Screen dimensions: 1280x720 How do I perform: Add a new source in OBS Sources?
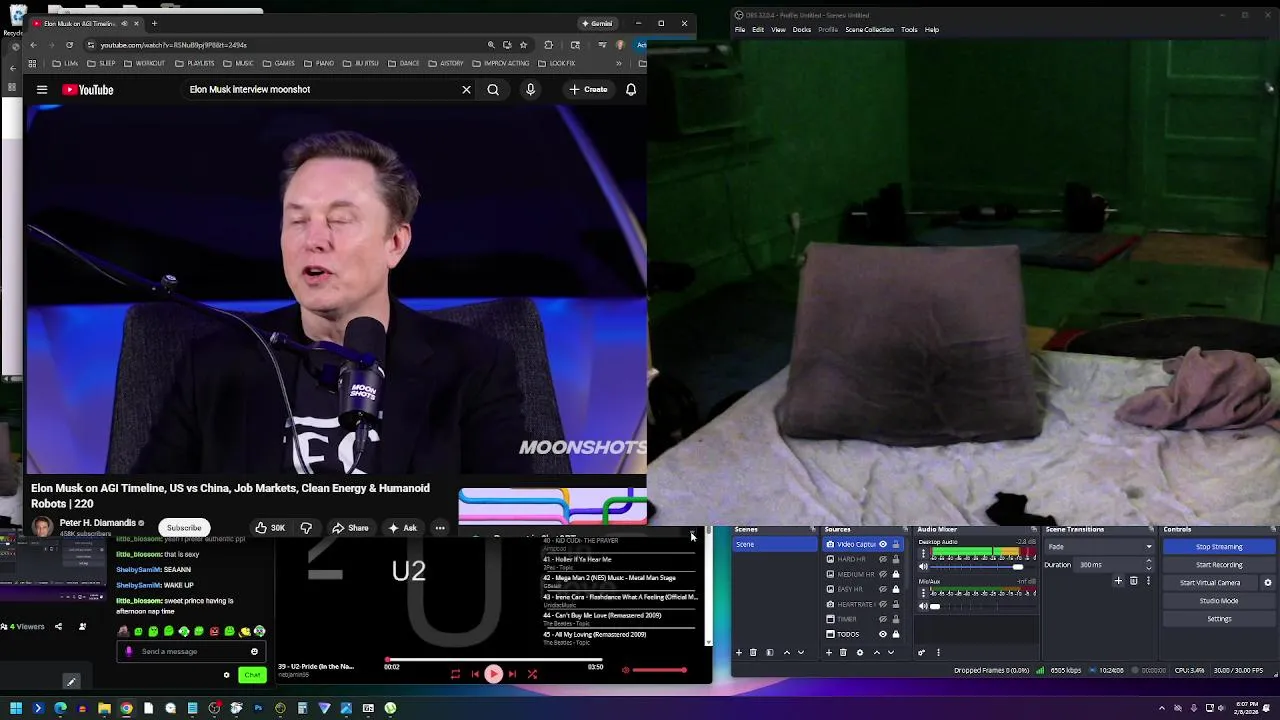tap(829, 652)
